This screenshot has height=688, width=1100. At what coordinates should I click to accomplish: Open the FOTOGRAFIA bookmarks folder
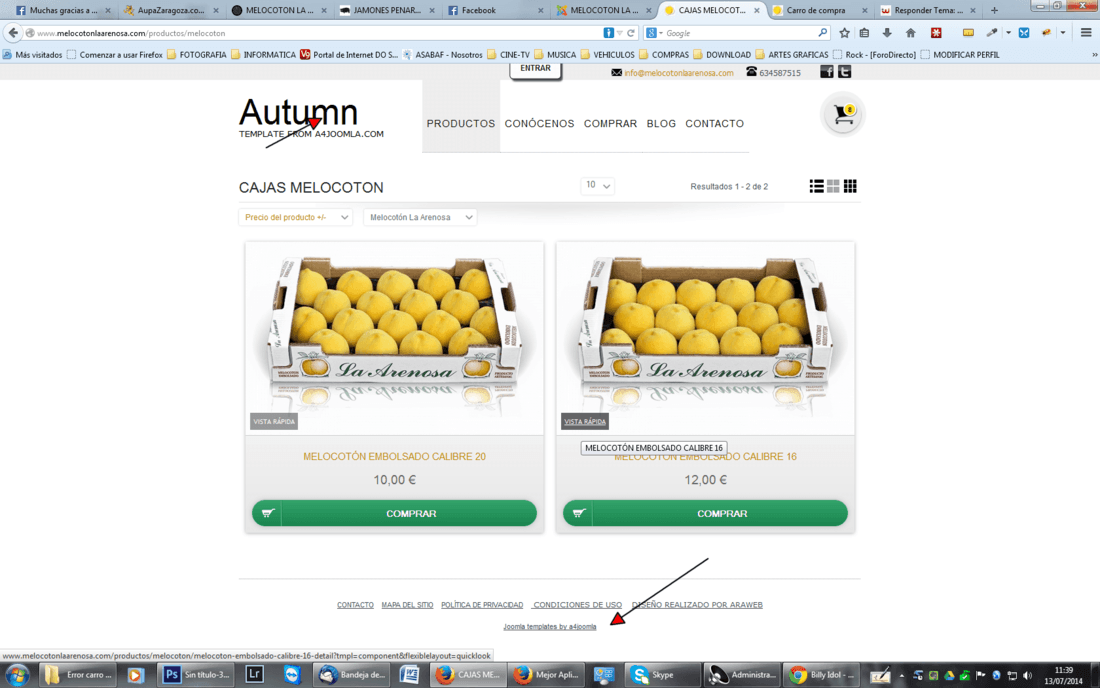197,54
